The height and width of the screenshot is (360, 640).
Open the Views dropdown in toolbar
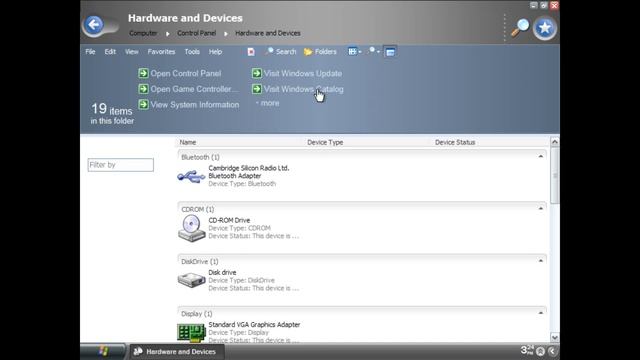[x=354, y=52]
